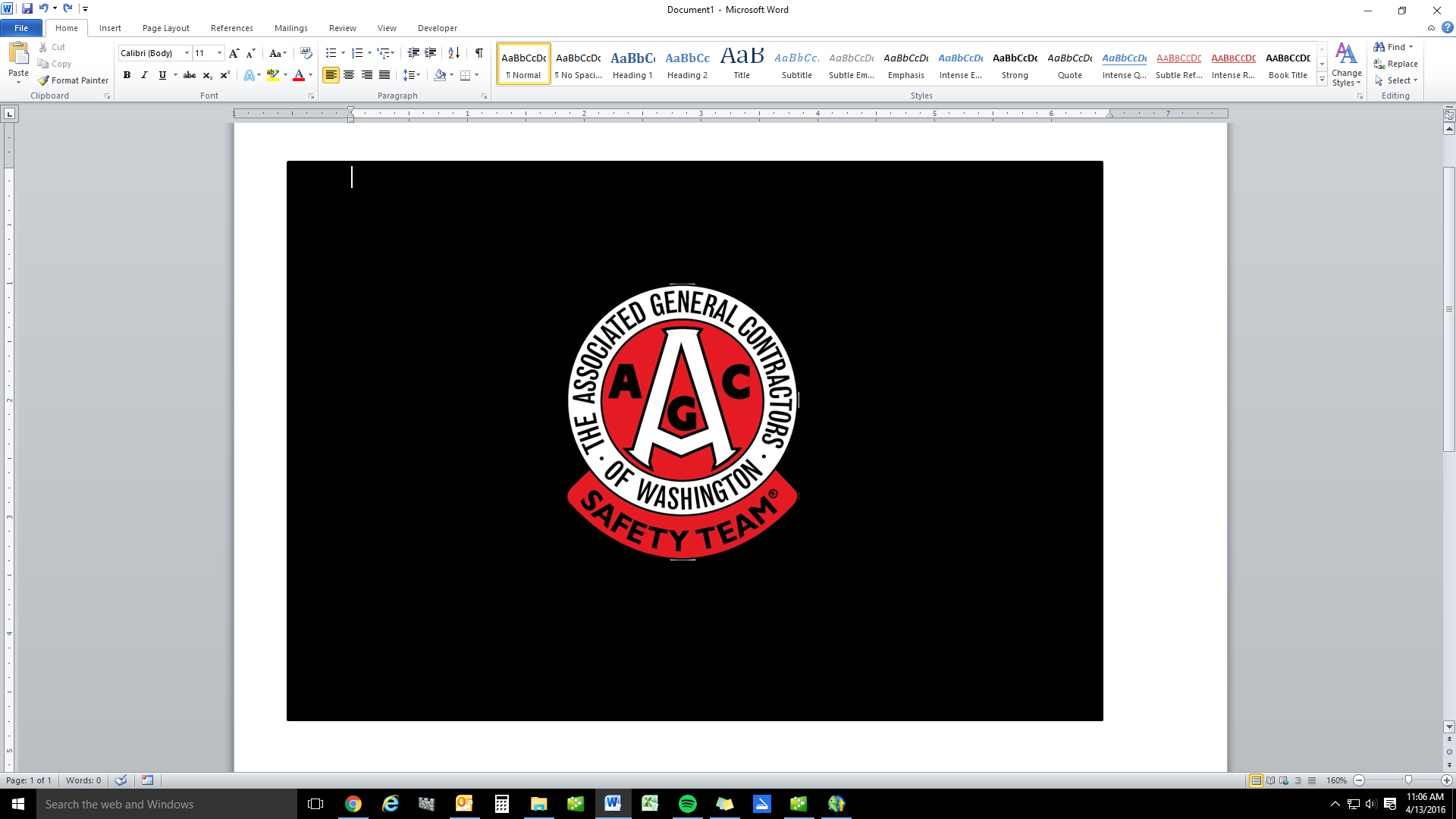The image size is (1456, 819).
Task: Click the Find button
Action: click(x=1394, y=47)
